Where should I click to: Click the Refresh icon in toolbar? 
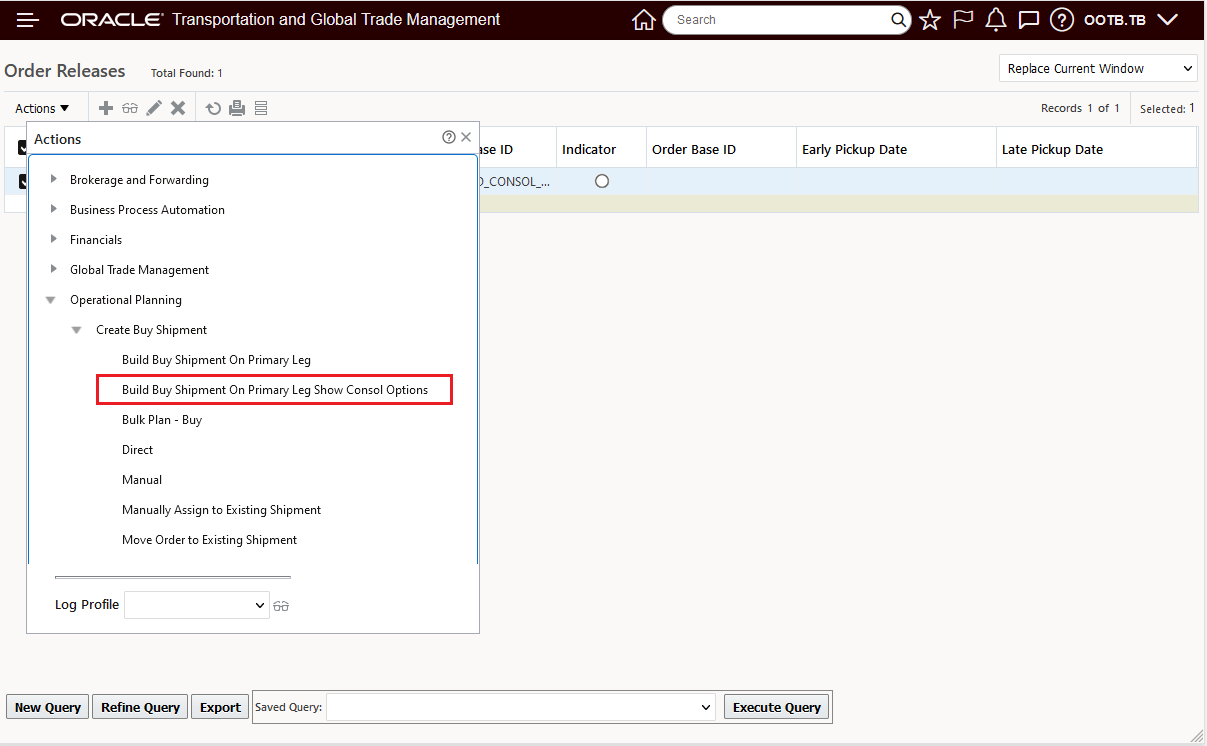213,108
